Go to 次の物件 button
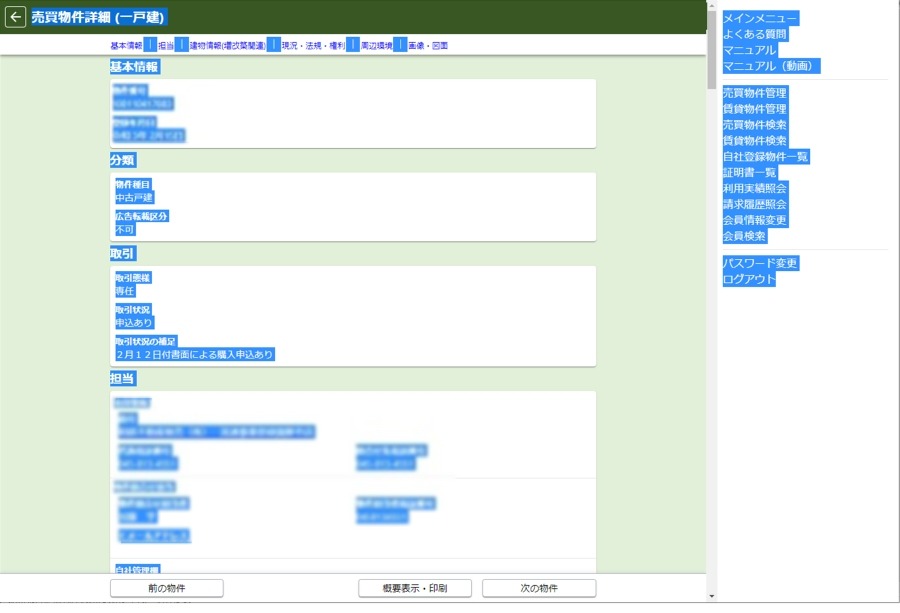This screenshot has height=613, width=900. (538, 588)
